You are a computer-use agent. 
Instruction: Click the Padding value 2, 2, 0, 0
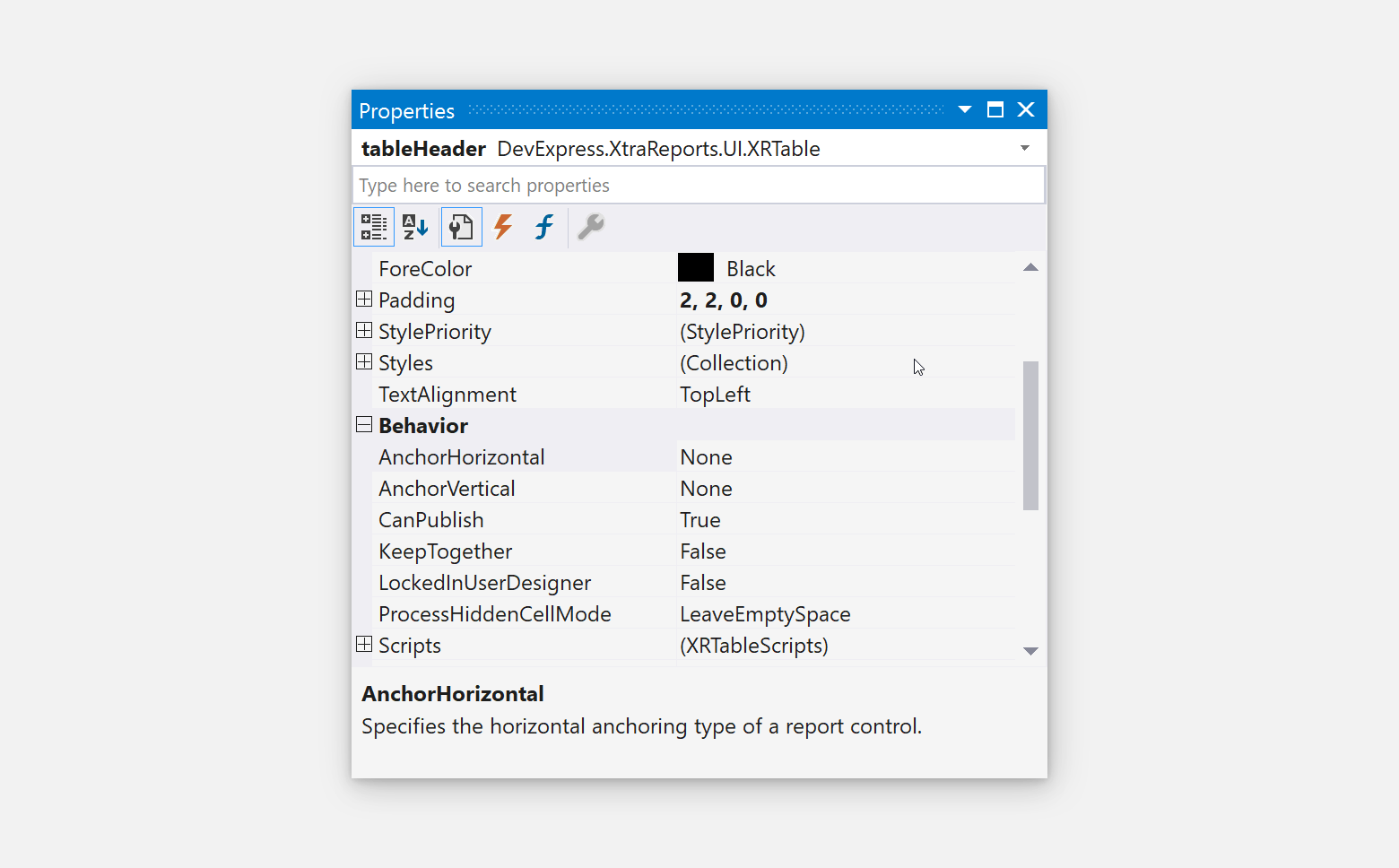pos(724,300)
